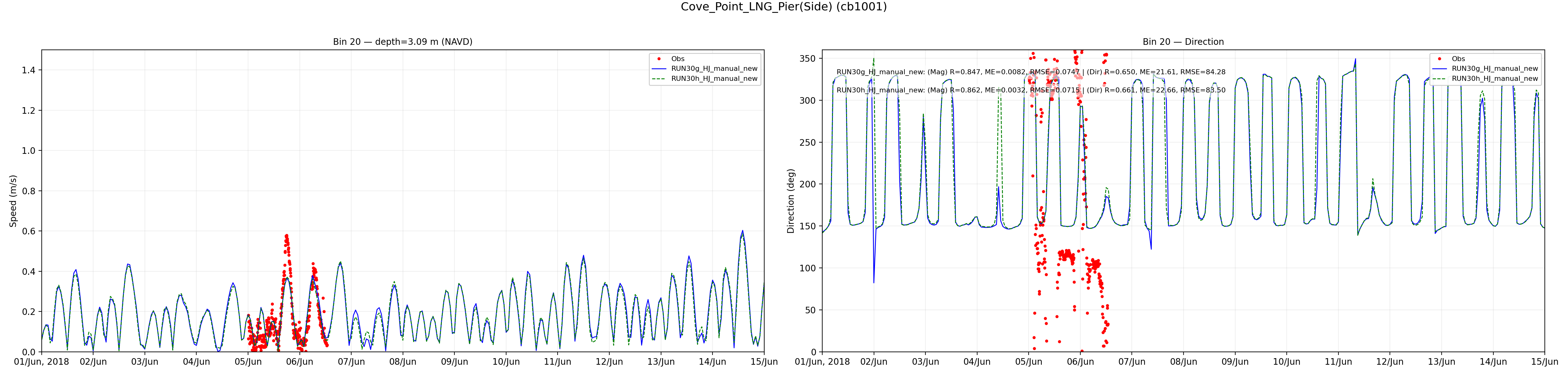
Task: Click RUN30g_HJ_manual_new entry in direction plot legend
Action: point(1494,69)
